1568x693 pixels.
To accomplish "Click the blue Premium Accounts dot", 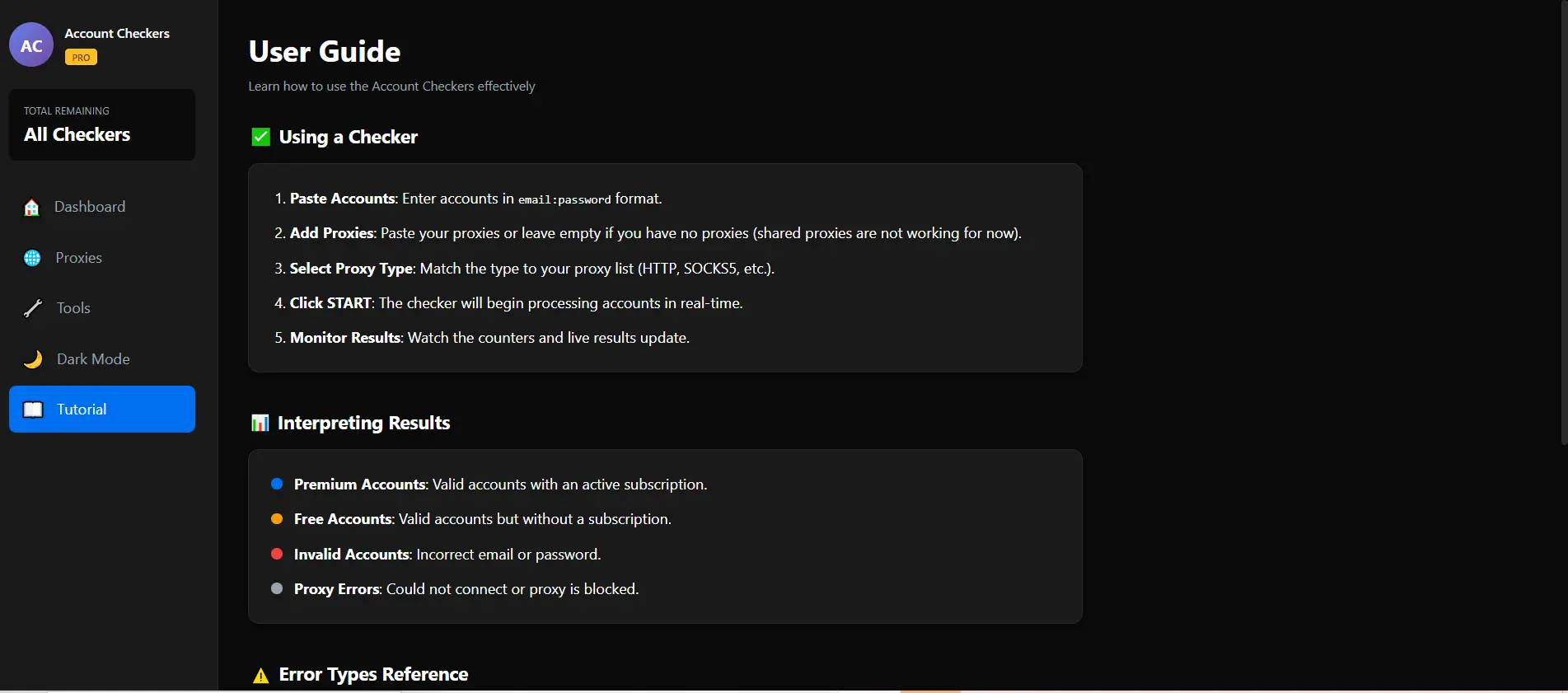I will [x=277, y=484].
